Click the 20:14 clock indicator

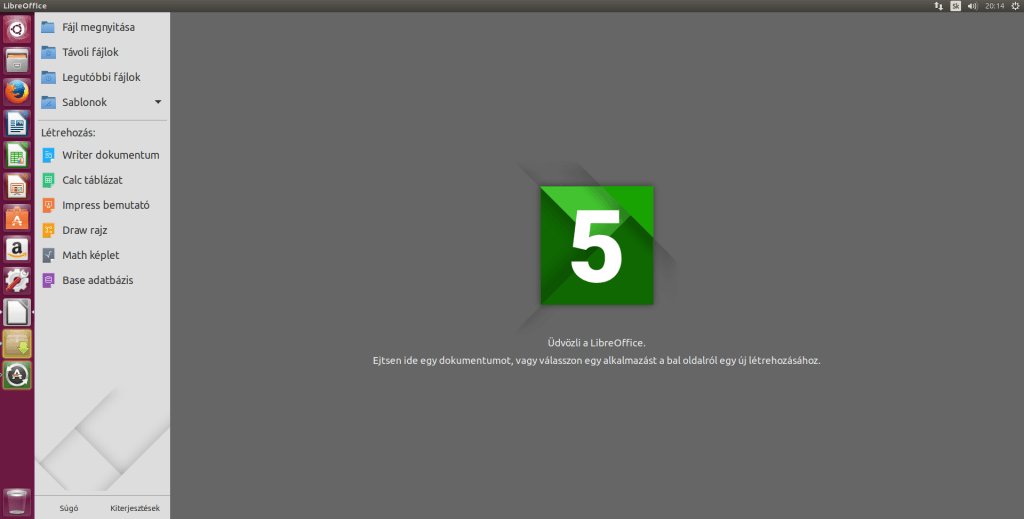[x=995, y=6]
